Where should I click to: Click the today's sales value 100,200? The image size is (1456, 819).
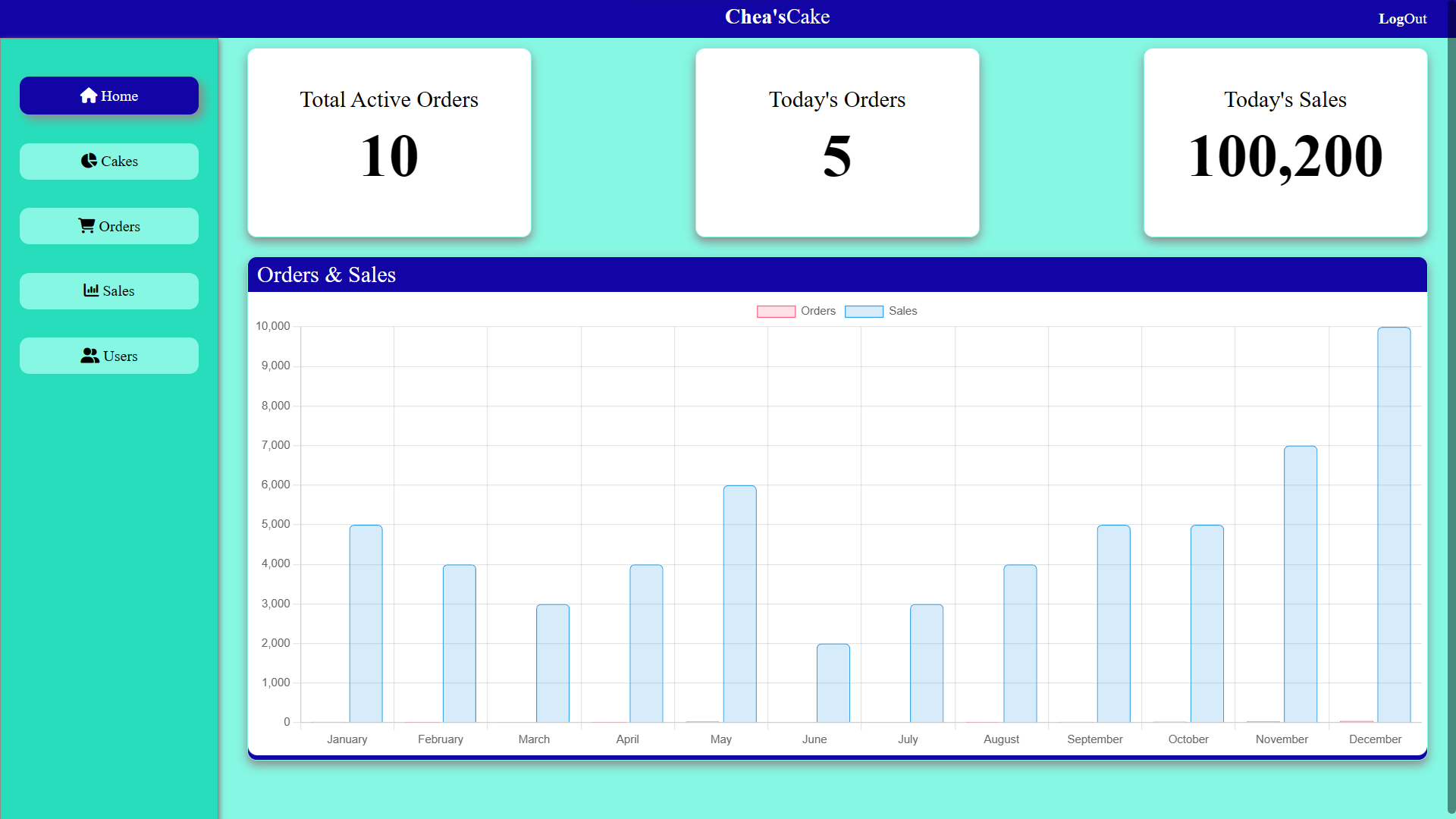pyautogui.click(x=1285, y=156)
